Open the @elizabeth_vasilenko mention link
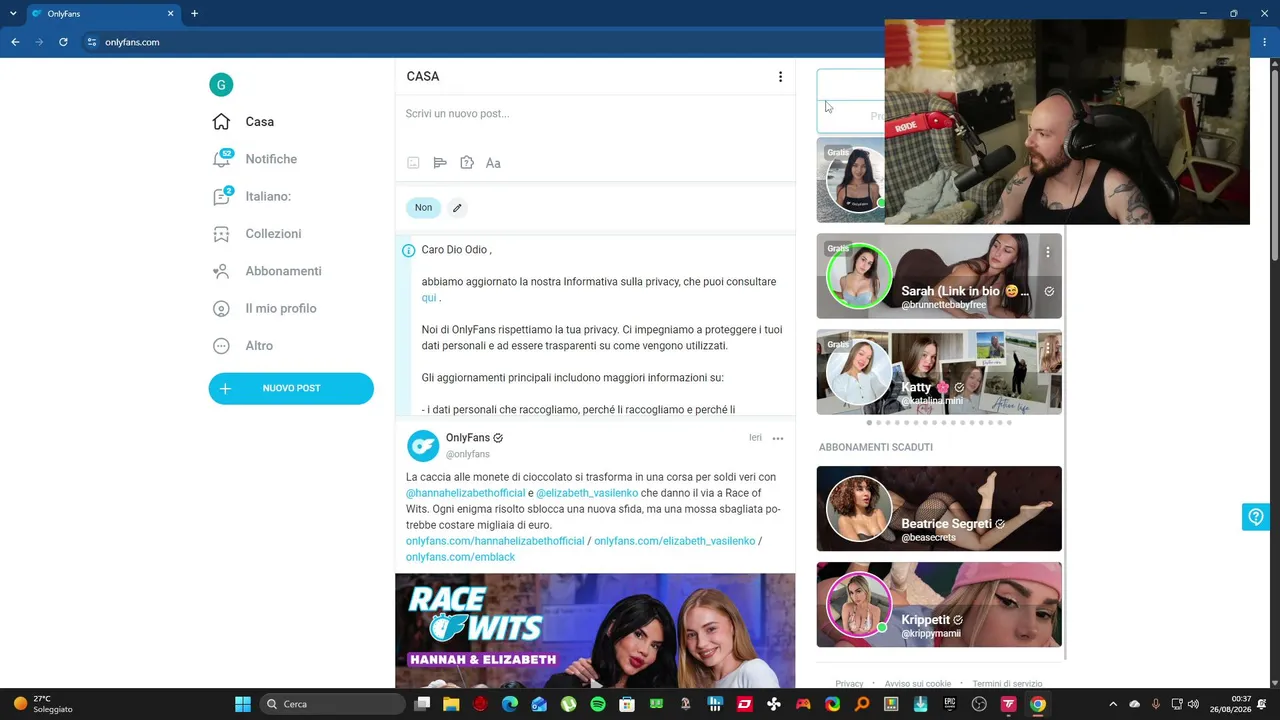This screenshot has width=1280, height=720. coord(587,493)
